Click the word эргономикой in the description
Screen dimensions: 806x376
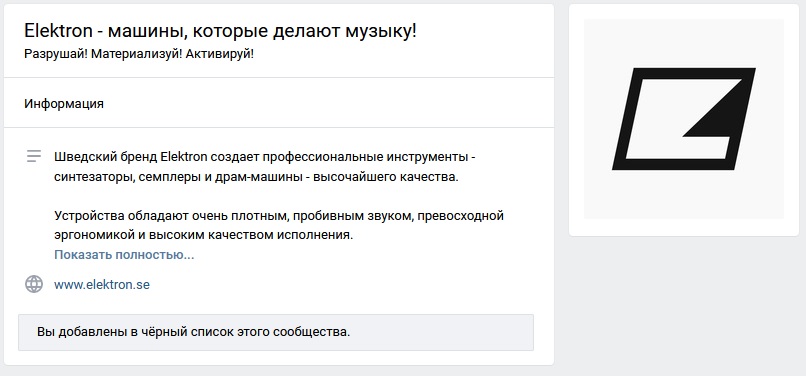(88, 236)
